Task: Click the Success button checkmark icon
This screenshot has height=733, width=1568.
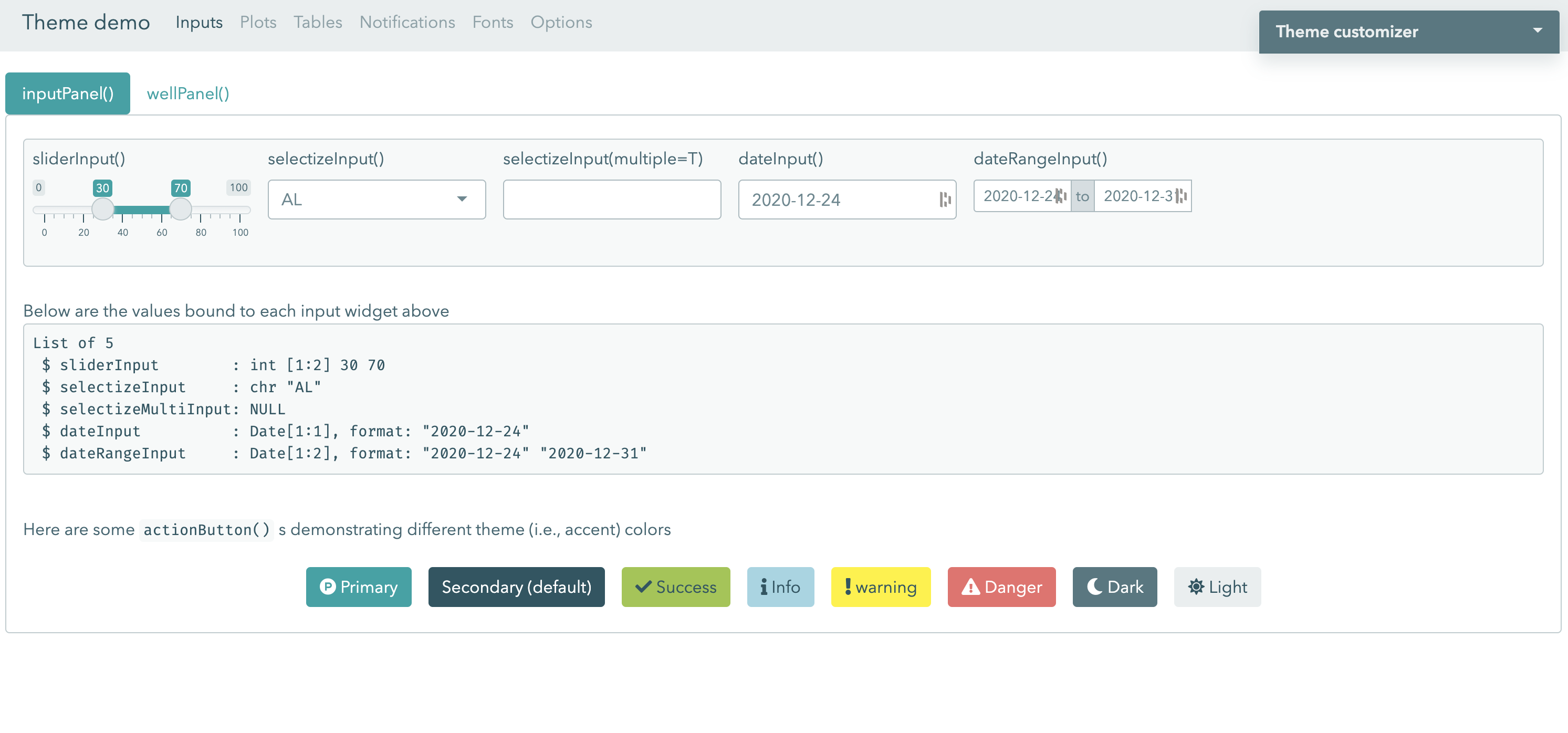Action: click(643, 587)
